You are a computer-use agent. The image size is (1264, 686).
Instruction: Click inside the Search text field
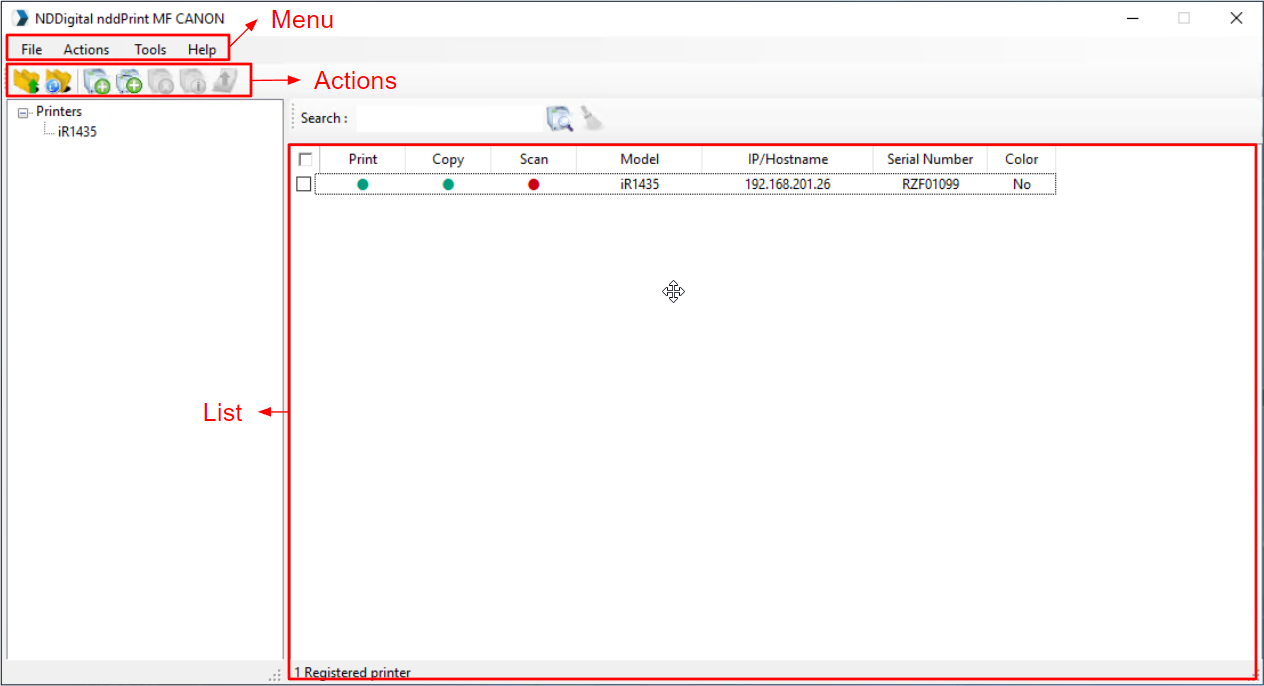tap(448, 119)
